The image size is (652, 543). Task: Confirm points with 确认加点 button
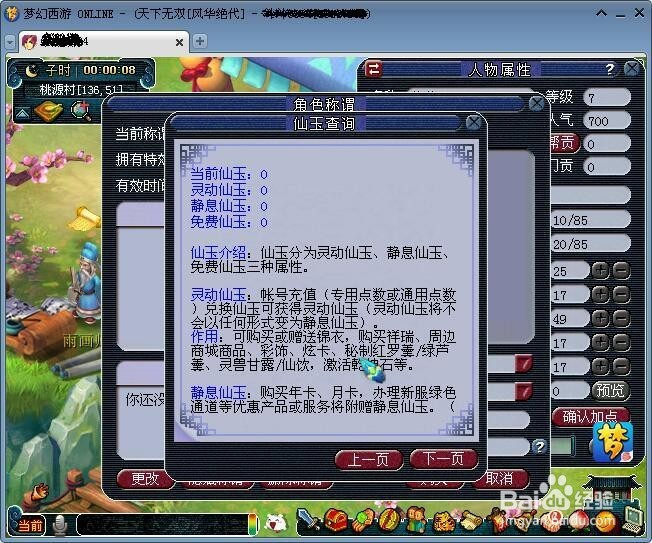[590, 416]
